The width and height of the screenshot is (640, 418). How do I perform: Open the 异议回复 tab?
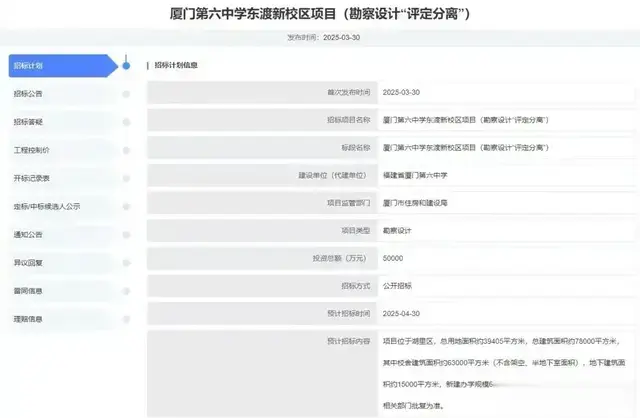(x=63, y=263)
